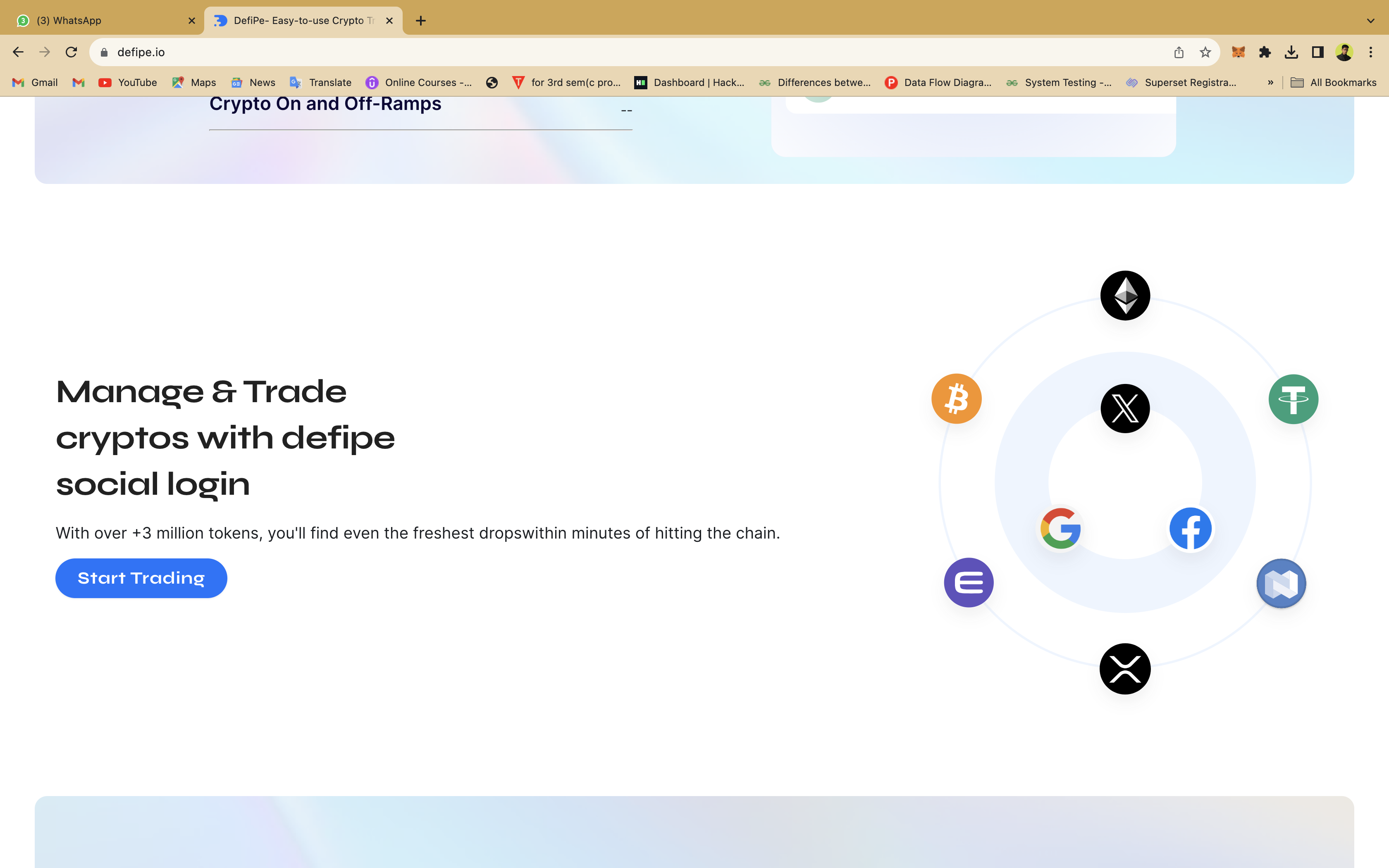The width and height of the screenshot is (1389, 868).
Task: View site info lock icon
Action: coord(104,52)
